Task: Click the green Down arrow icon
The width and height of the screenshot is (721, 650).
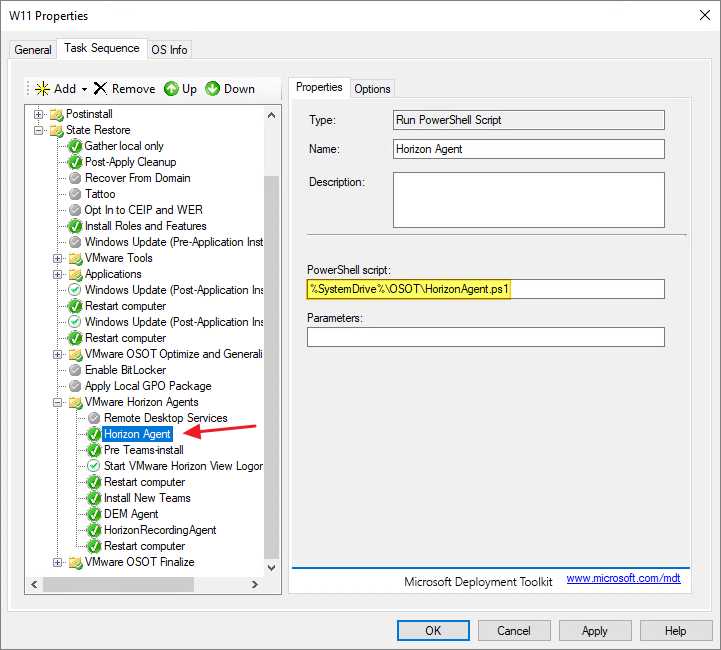Action: [x=213, y=89]
